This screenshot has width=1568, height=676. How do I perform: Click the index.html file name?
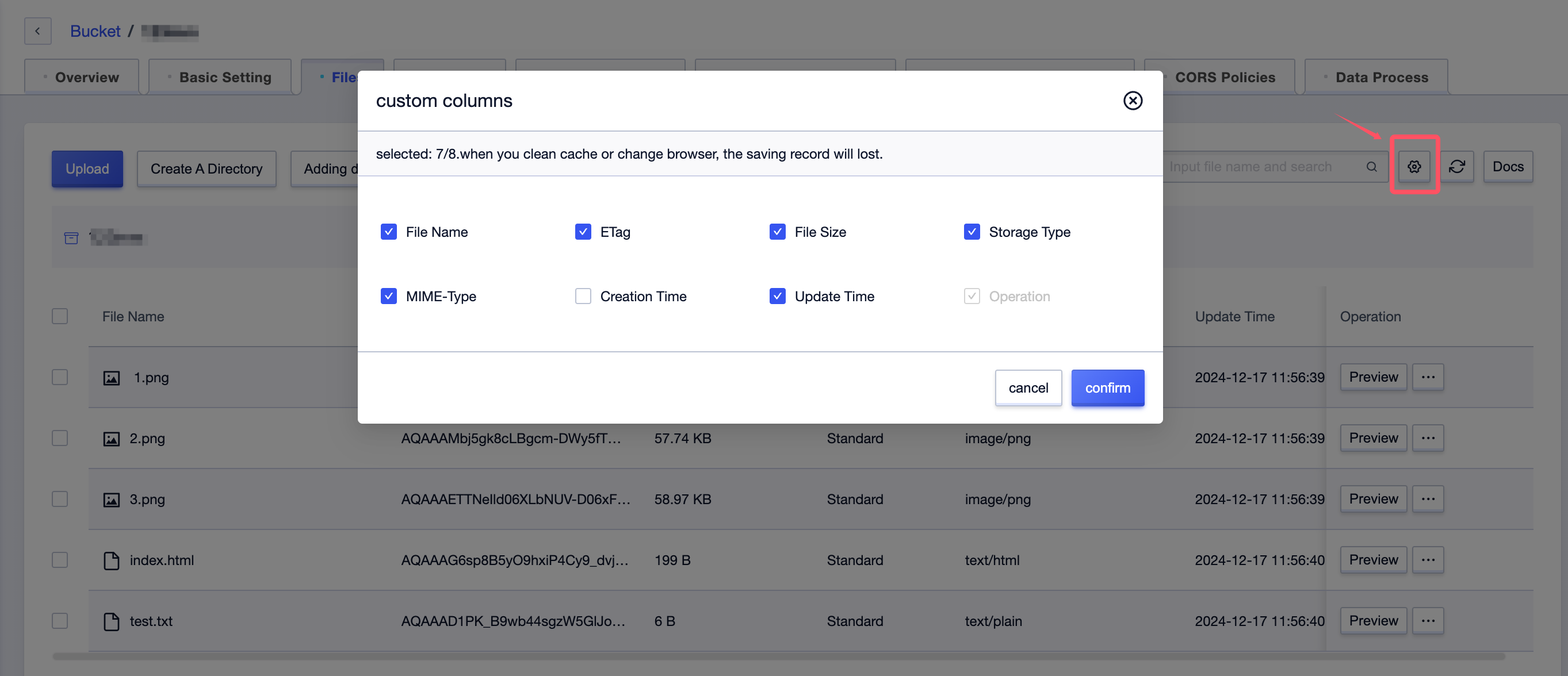pos(161,560)
